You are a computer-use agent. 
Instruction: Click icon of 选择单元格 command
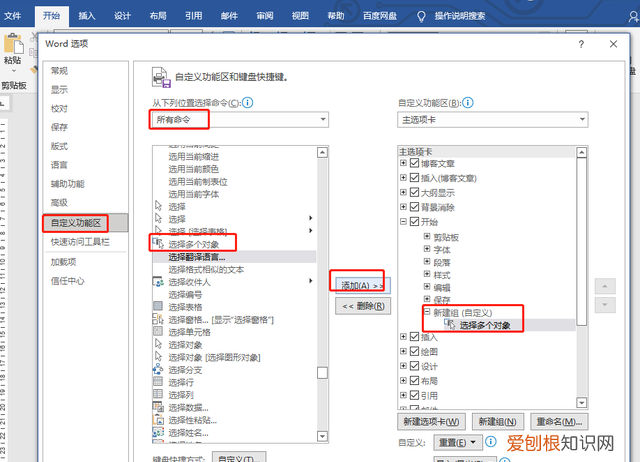(x=158, y=331)
